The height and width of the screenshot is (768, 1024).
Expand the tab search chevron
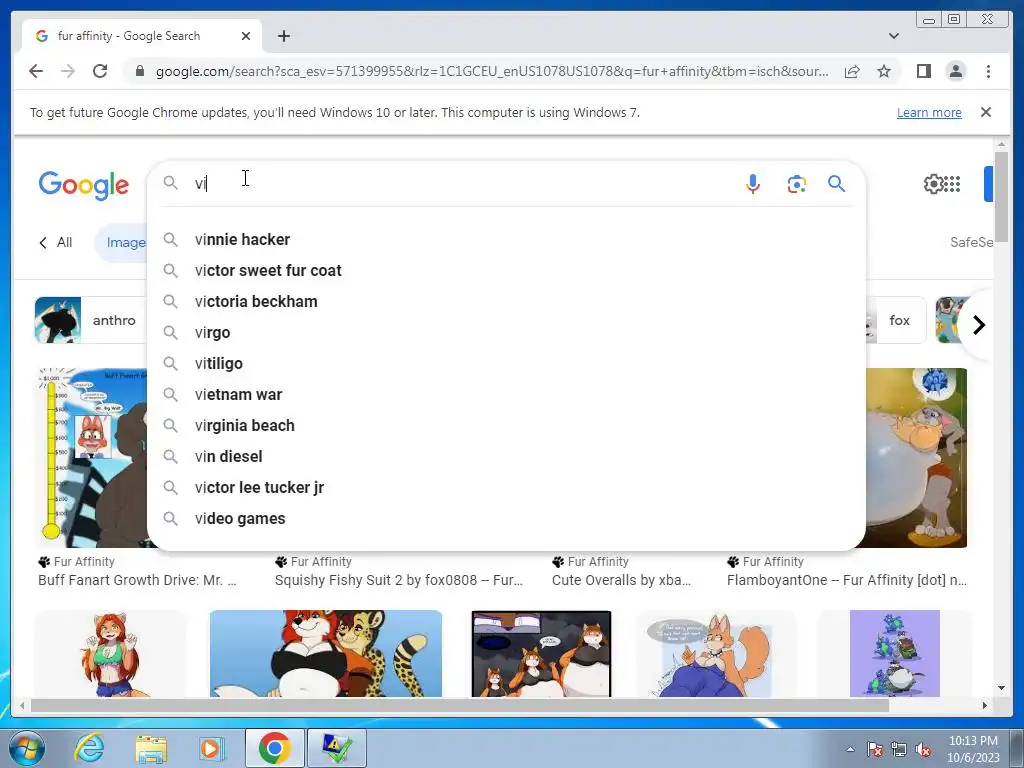coord(893,36)
